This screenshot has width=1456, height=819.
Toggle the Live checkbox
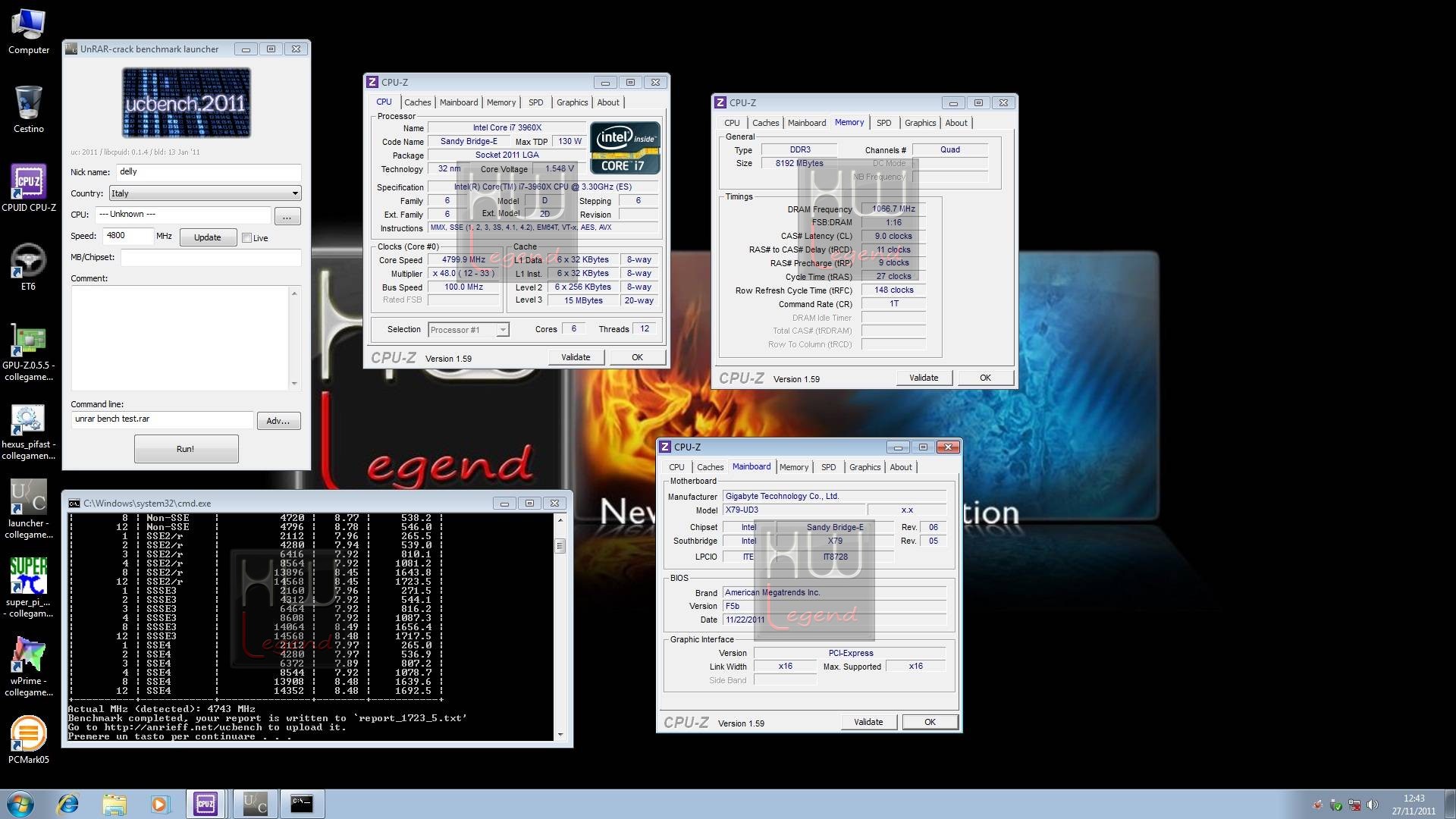[246, 237]
